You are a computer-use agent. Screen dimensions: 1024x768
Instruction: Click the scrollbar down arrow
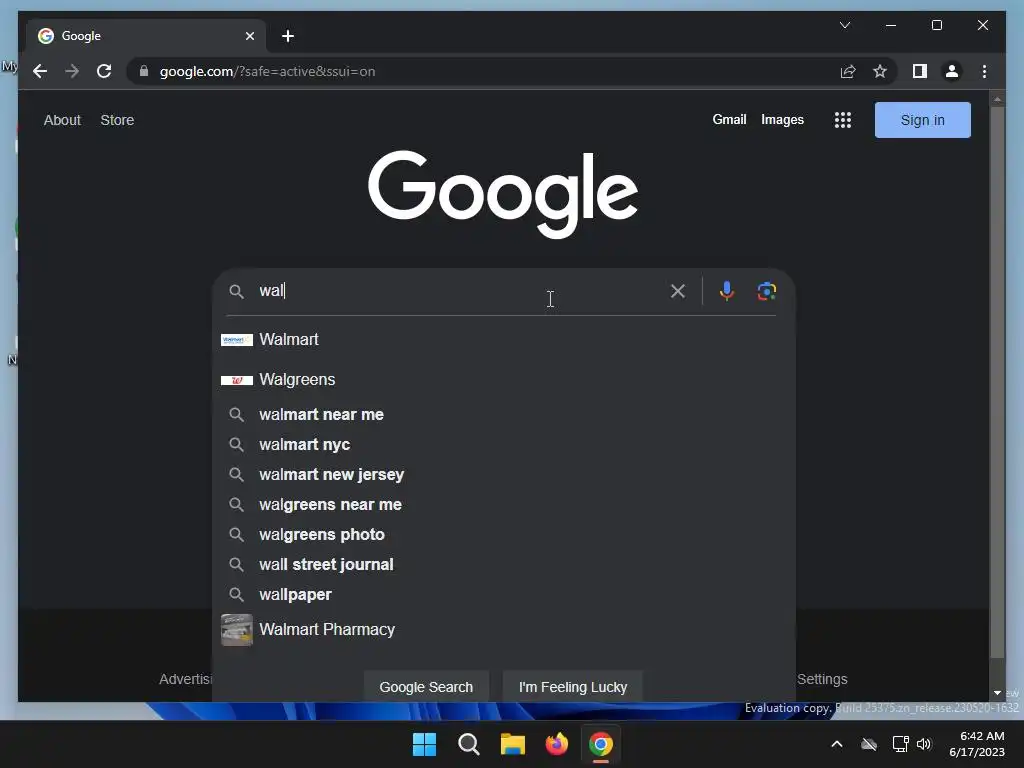997,693
